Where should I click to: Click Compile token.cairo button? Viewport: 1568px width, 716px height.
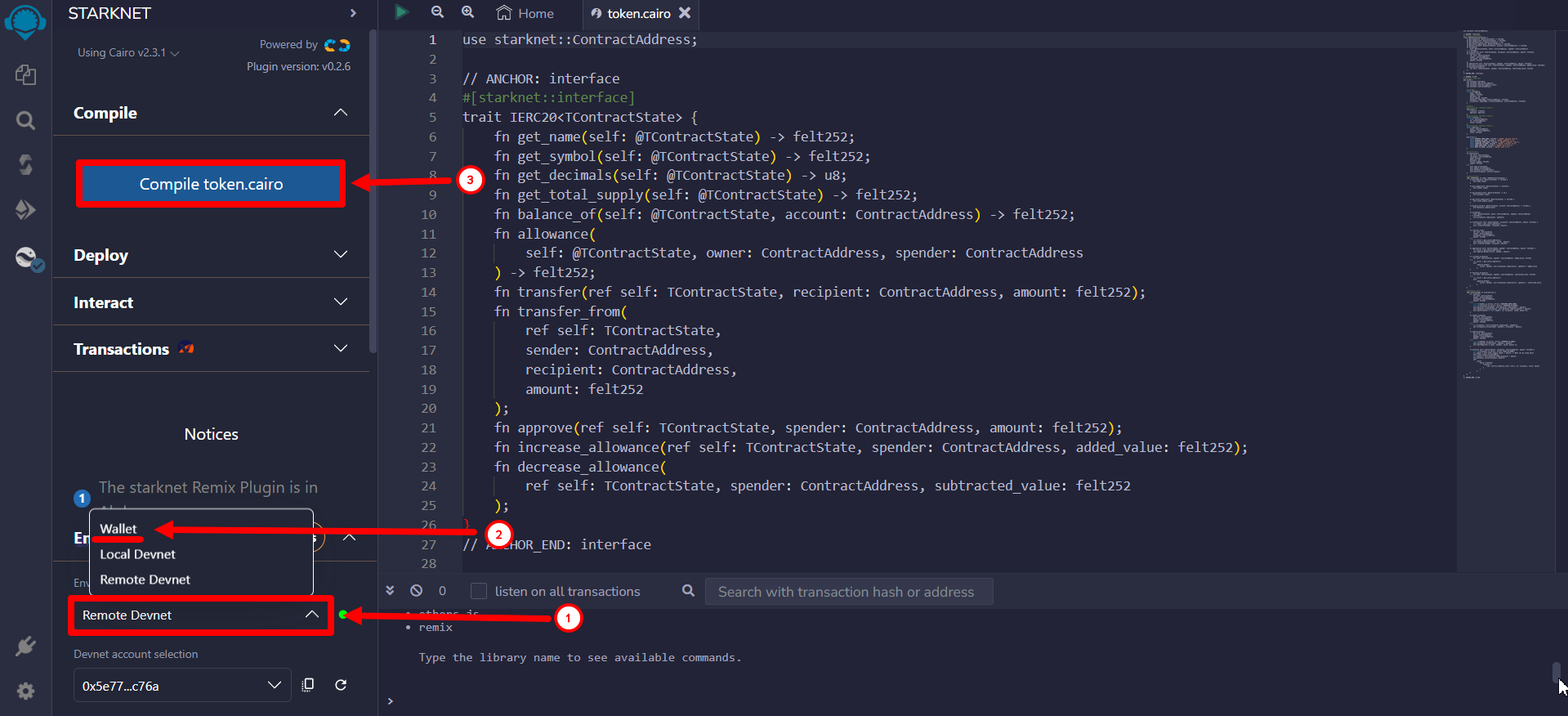[211, 184]
